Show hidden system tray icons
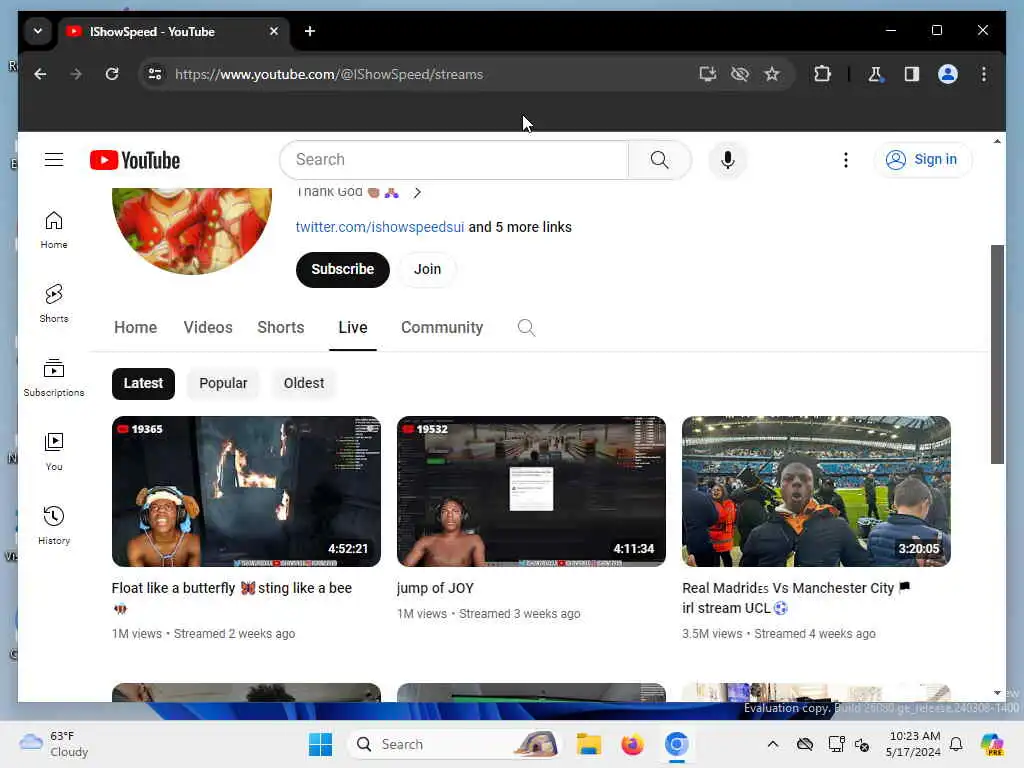 [773, 744]
